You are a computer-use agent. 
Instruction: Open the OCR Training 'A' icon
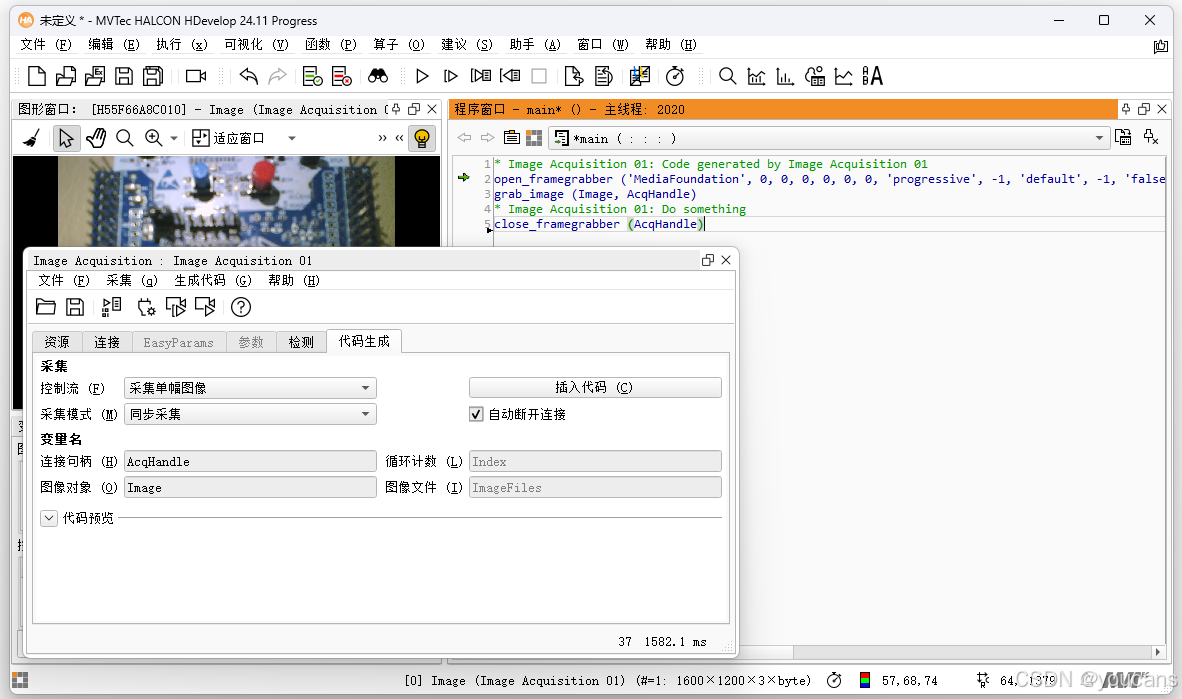coord(872,76)
